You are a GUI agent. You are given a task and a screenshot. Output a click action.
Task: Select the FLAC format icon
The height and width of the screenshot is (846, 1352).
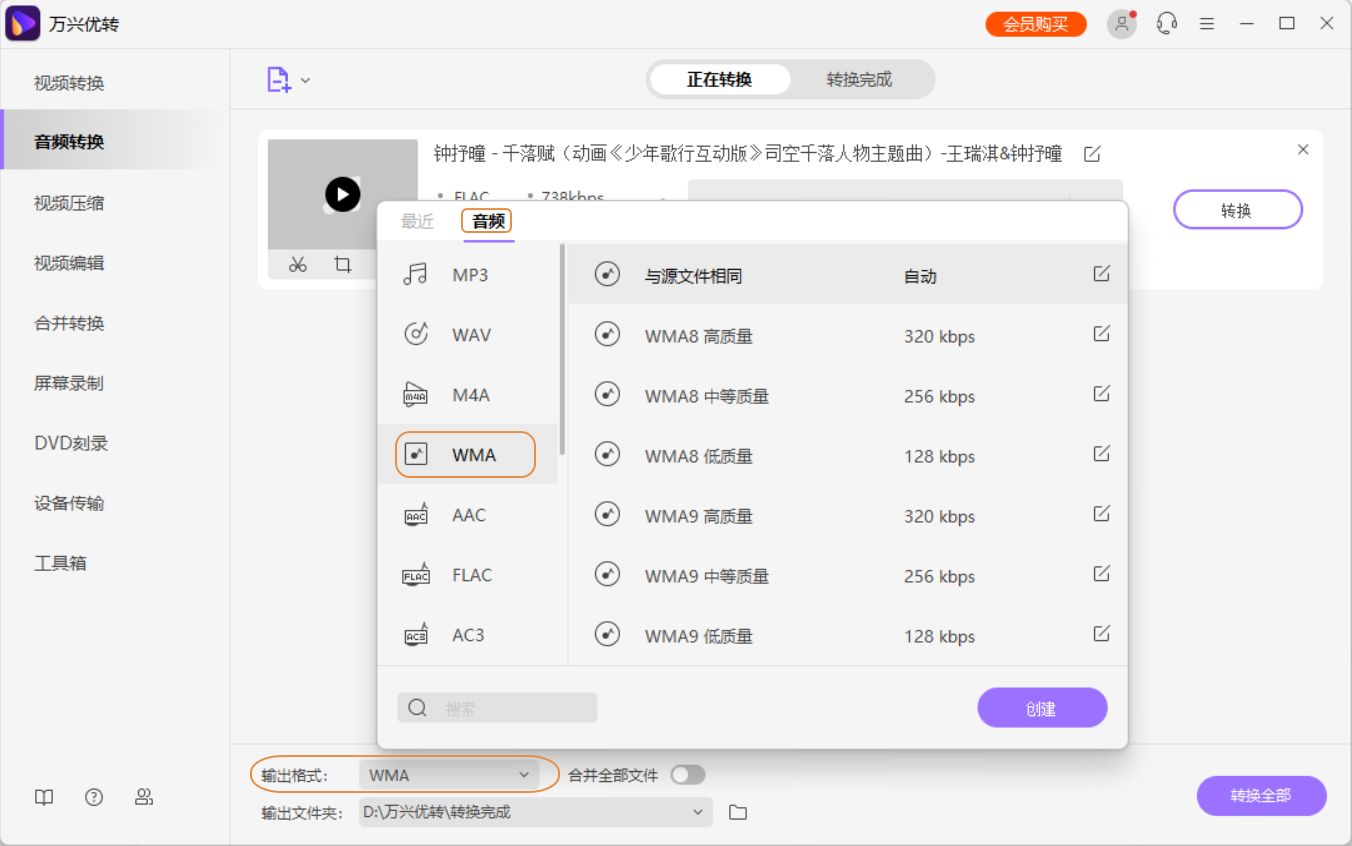click(416, 574)
